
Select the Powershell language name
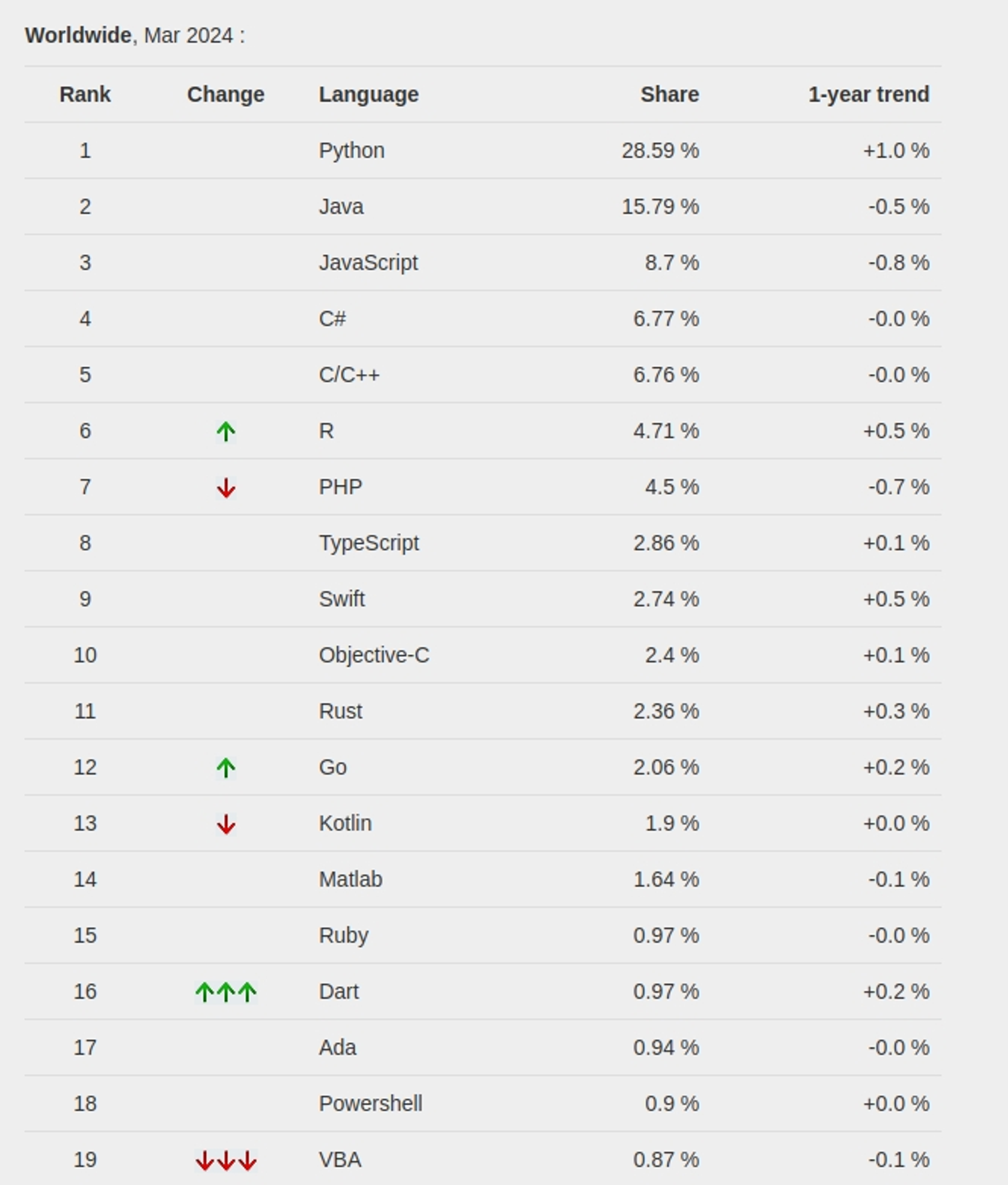[x=370, y=1104]
